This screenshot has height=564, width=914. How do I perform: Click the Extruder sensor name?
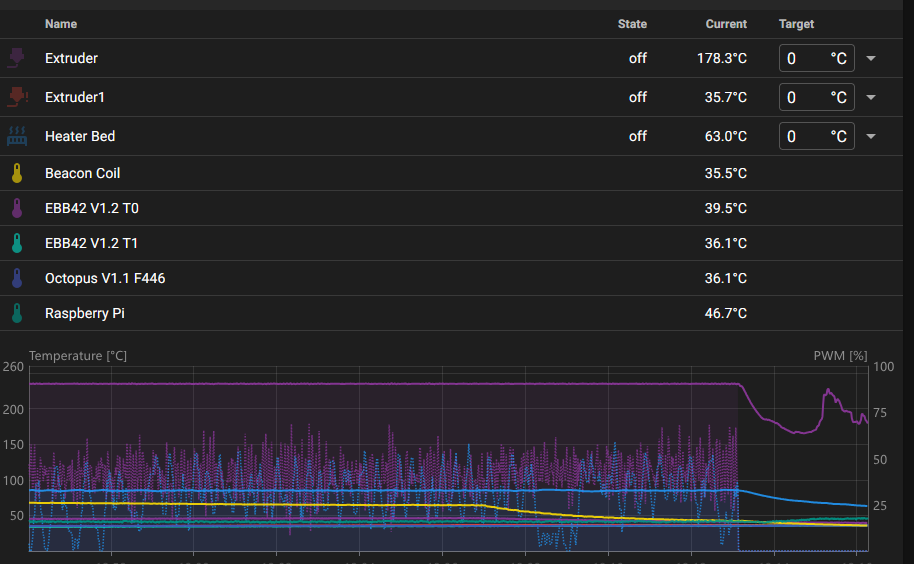pyautogui.click(x=71, y=58)
